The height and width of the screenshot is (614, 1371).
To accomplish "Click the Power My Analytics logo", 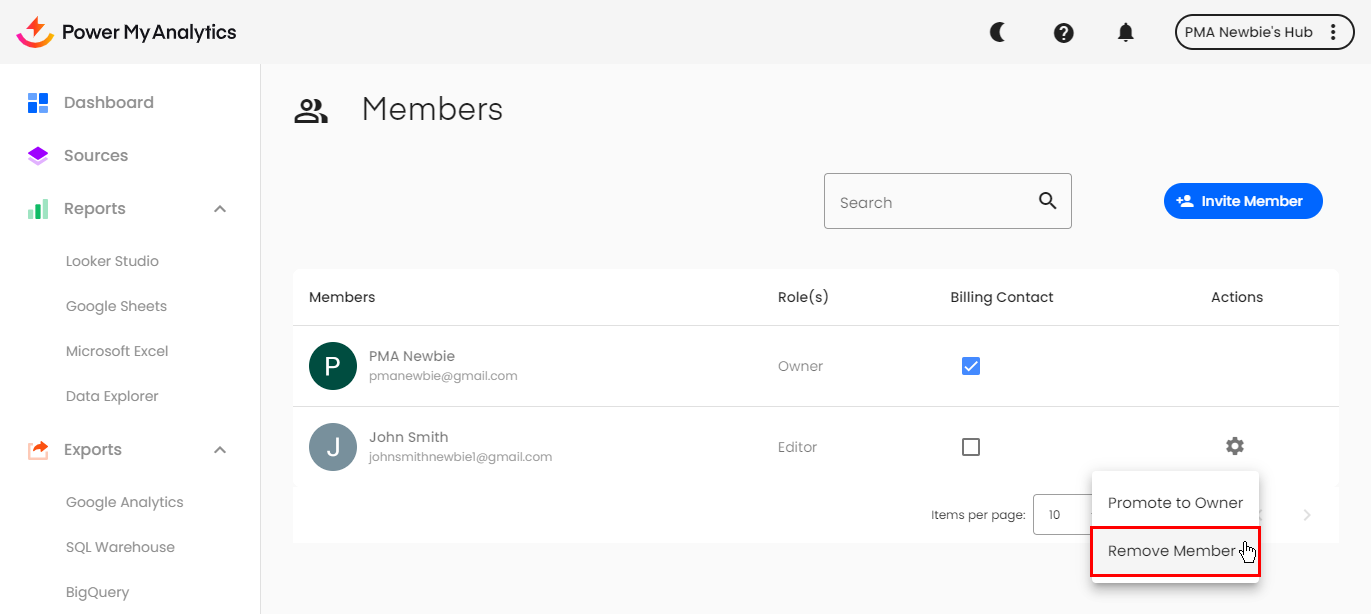I will tap(127, 32).
